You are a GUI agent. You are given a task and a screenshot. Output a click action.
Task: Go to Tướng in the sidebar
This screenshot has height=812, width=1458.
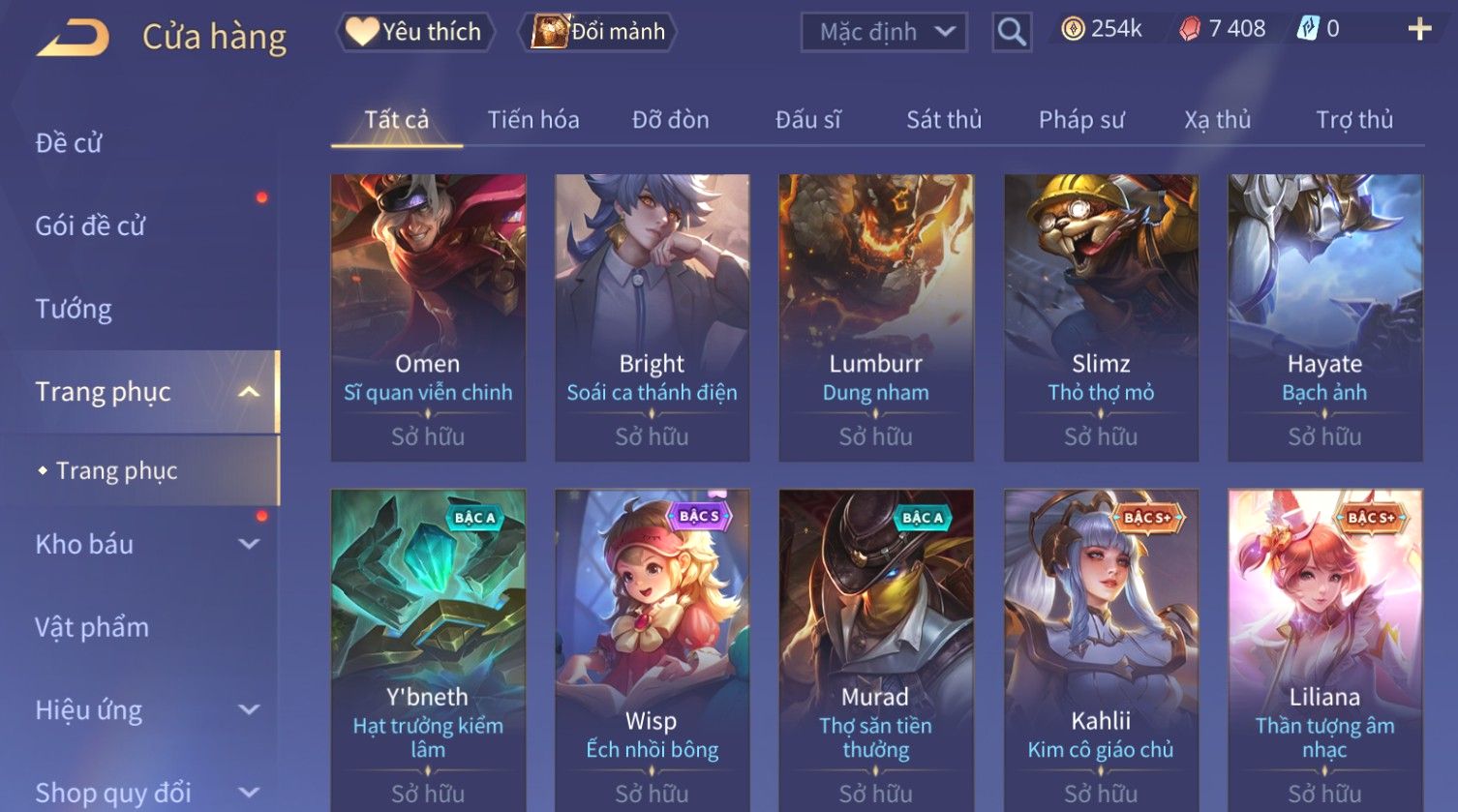[x=74, y=309]
